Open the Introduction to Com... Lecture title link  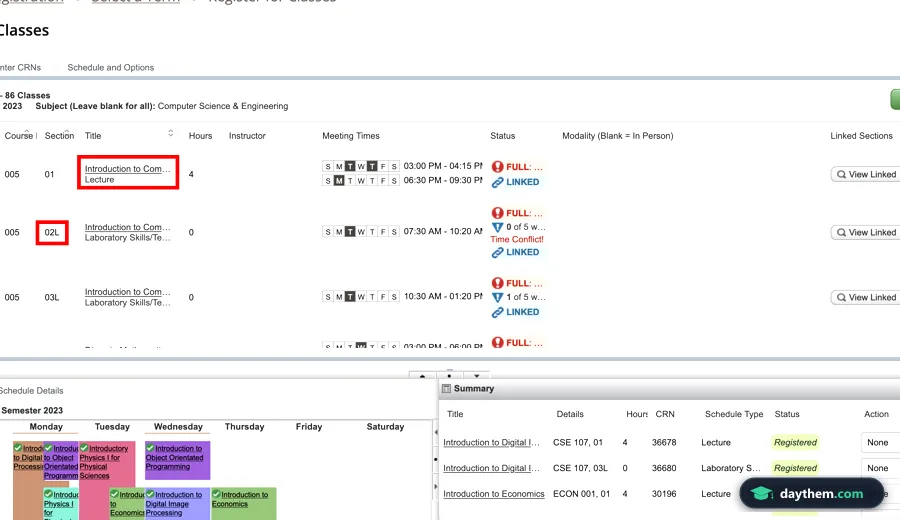coord(127,169)
